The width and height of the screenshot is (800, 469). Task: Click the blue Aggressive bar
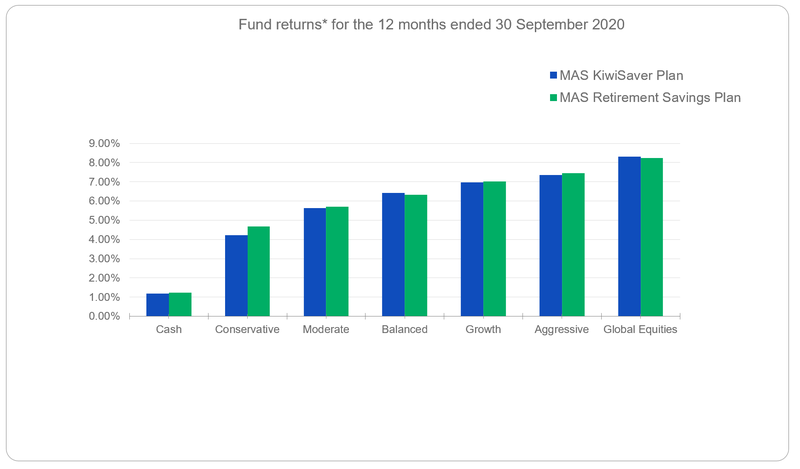[x=551, y=245]
